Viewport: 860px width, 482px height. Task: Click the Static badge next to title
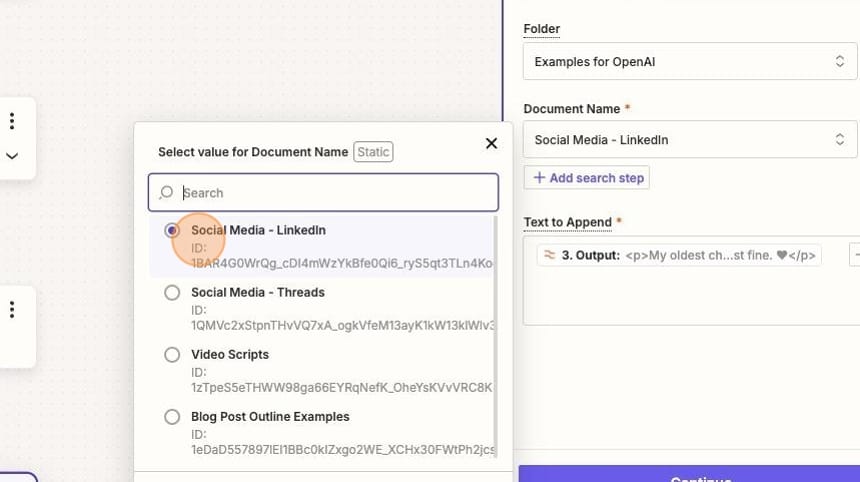(373, 152)
